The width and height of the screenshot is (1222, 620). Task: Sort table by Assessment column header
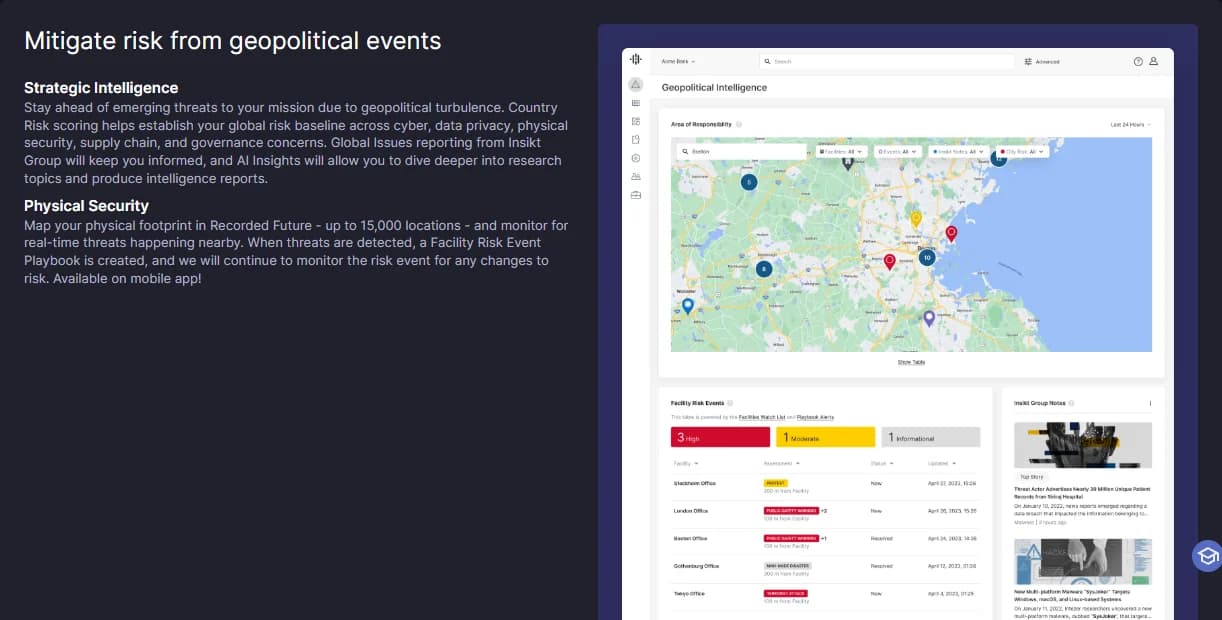point(781,464)
